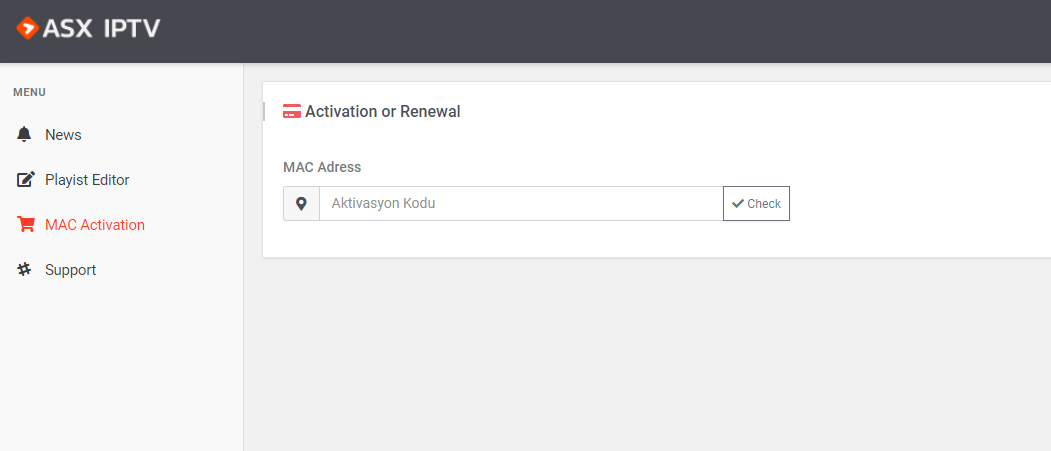The image size is (1051, 451).
Task: Click the ASX IPTV title text
Action: [101, 28]
